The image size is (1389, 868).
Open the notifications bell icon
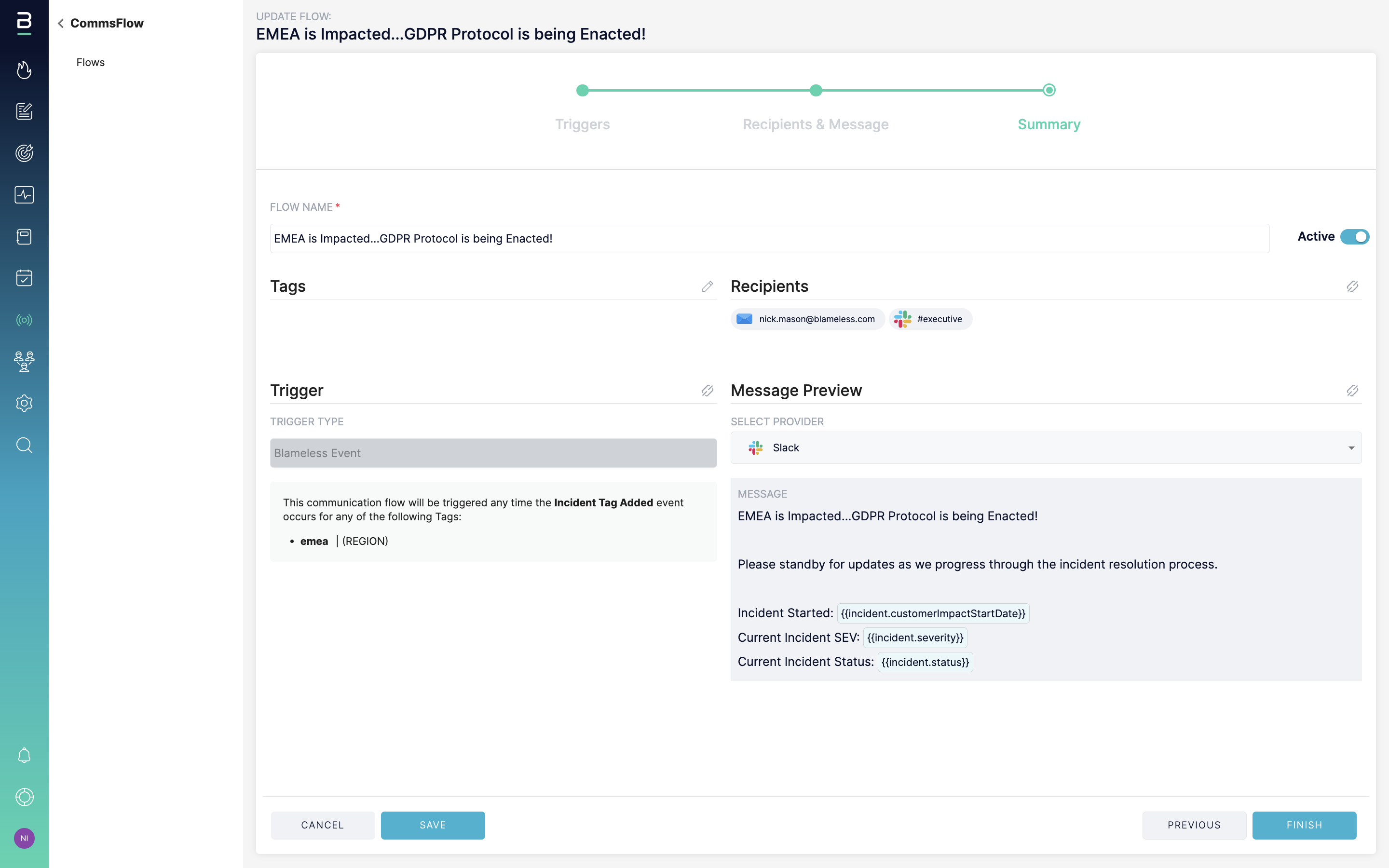coord(24,755)
